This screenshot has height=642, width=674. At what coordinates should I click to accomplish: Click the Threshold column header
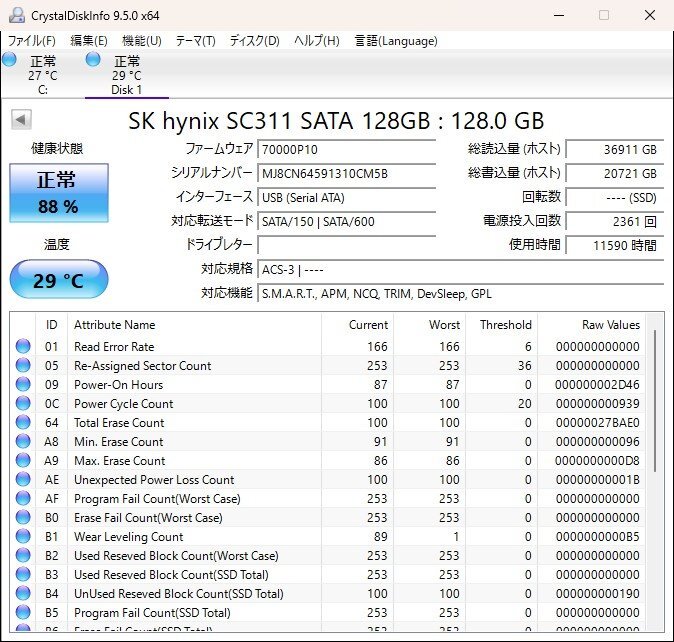pos(502,325)
